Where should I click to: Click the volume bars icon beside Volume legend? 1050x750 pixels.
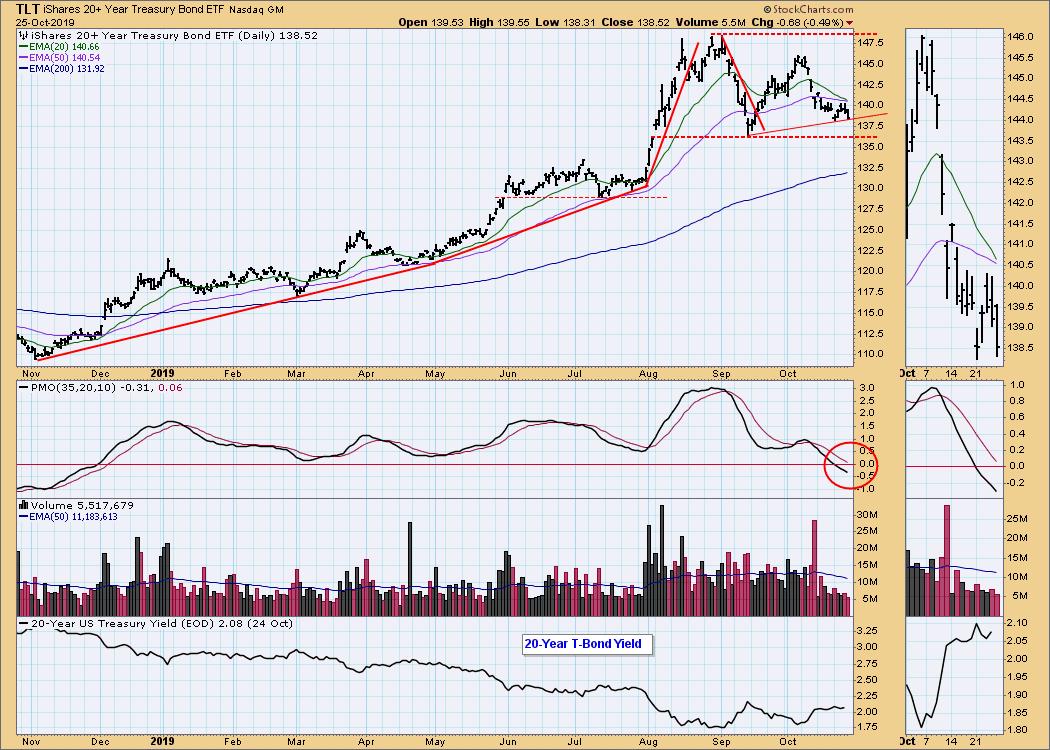23,506
